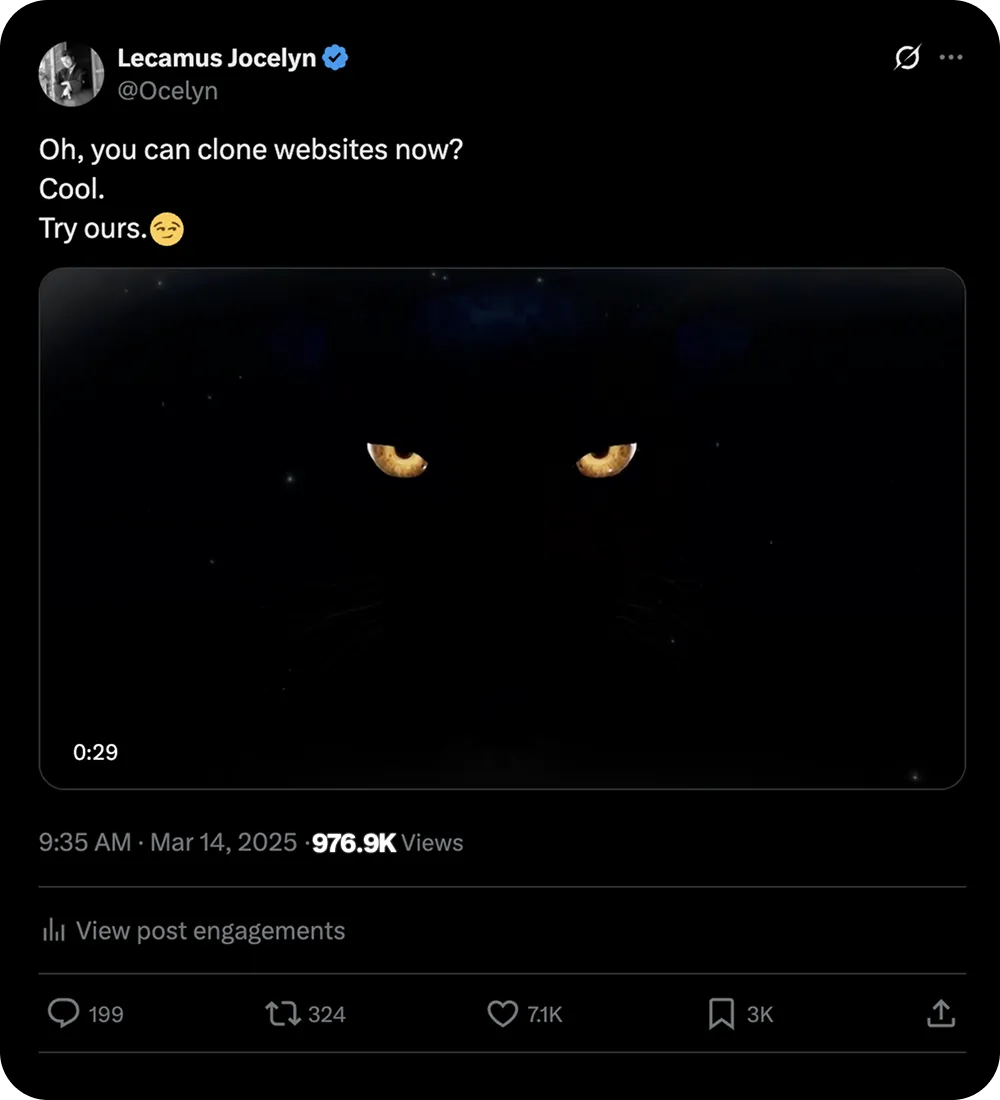Bookmark this post using the bookmark icon

coord(721,1014)
